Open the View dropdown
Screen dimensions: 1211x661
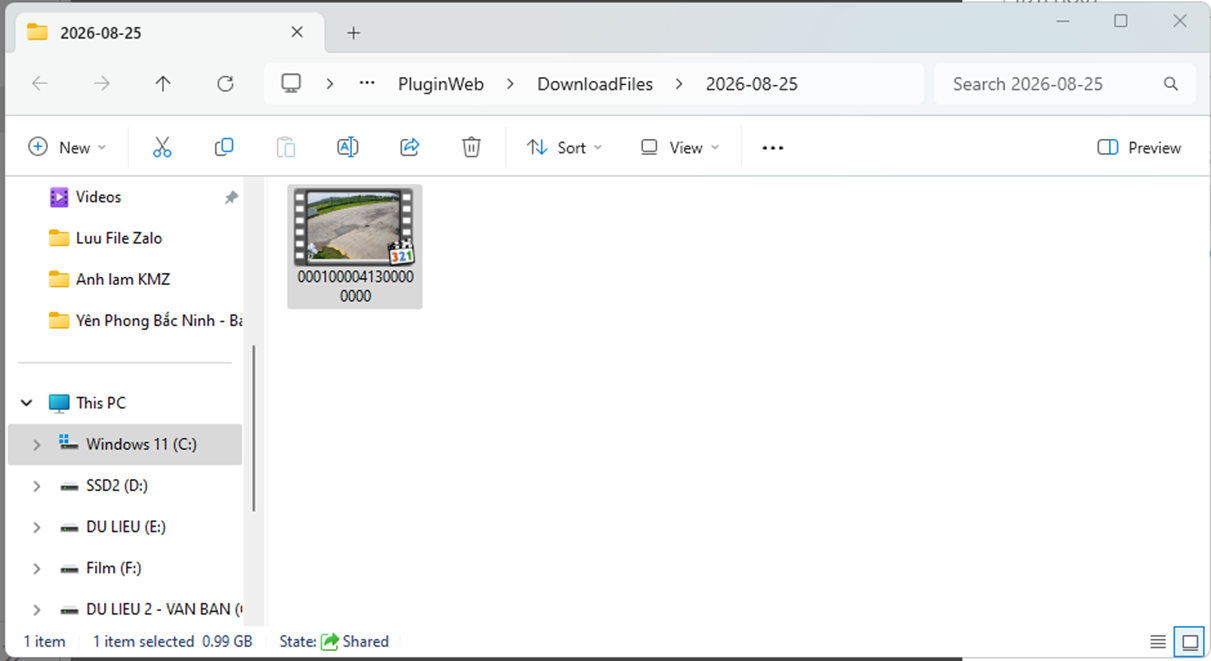680,148
